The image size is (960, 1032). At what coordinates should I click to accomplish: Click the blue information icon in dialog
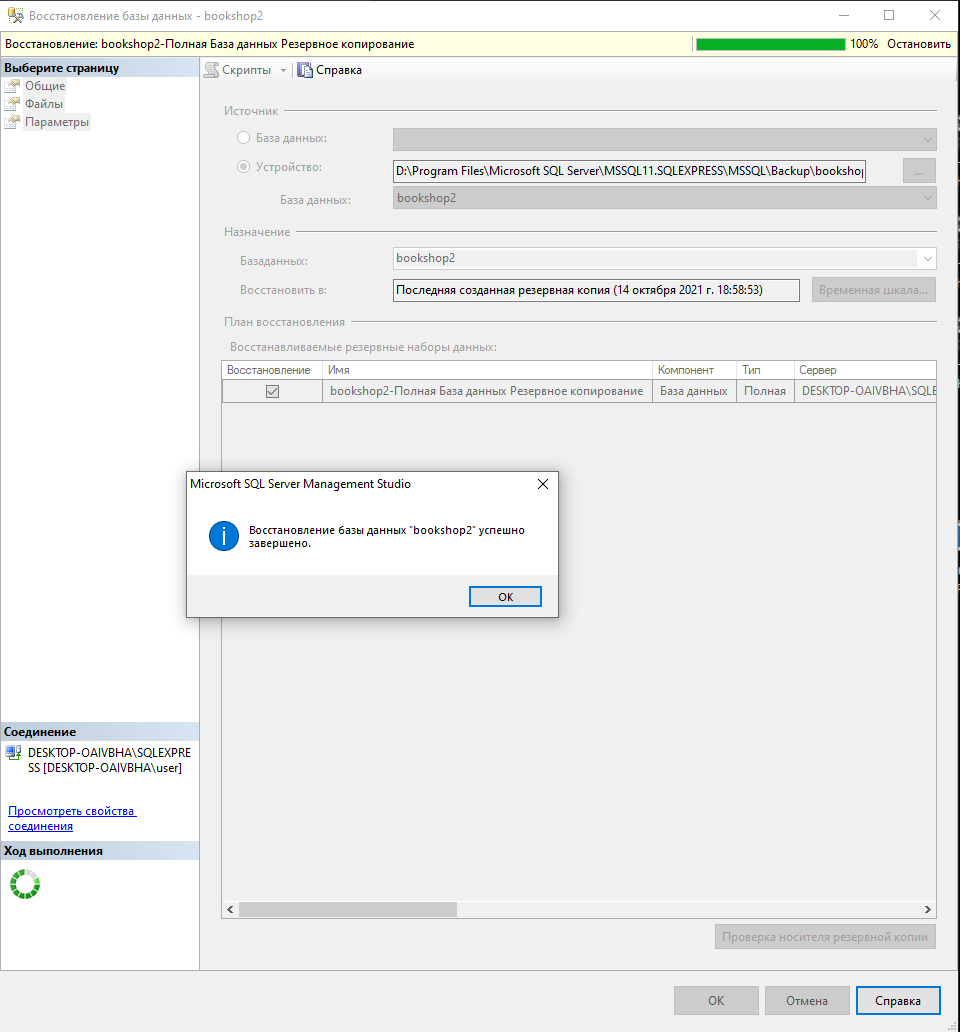coord(224,536)
